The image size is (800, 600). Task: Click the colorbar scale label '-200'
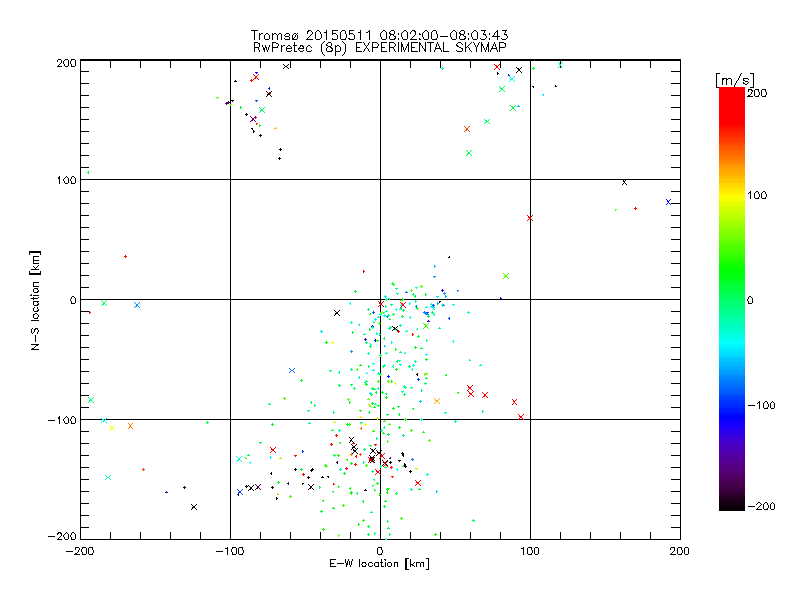pyautogui.click(x=761, y=507)
